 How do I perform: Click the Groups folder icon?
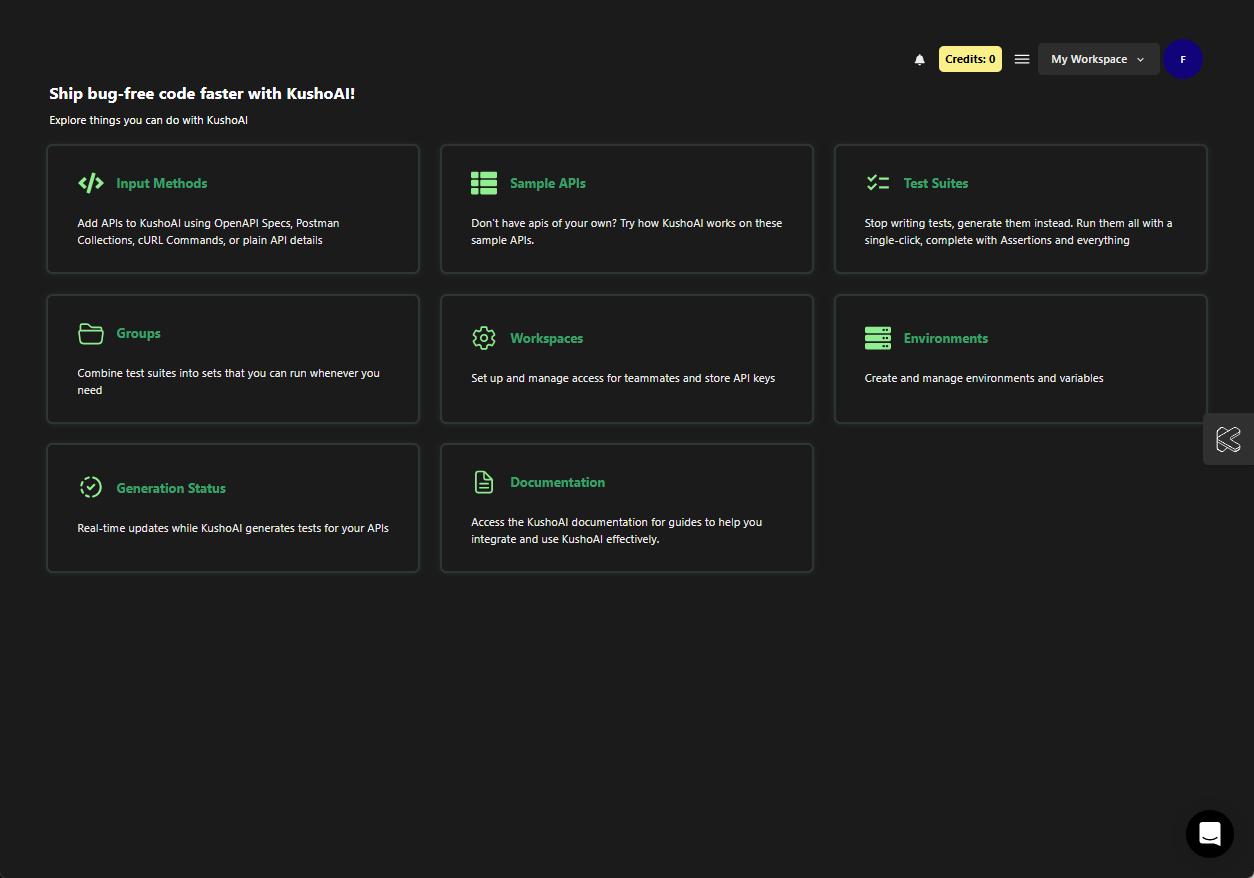click(91, 333)
